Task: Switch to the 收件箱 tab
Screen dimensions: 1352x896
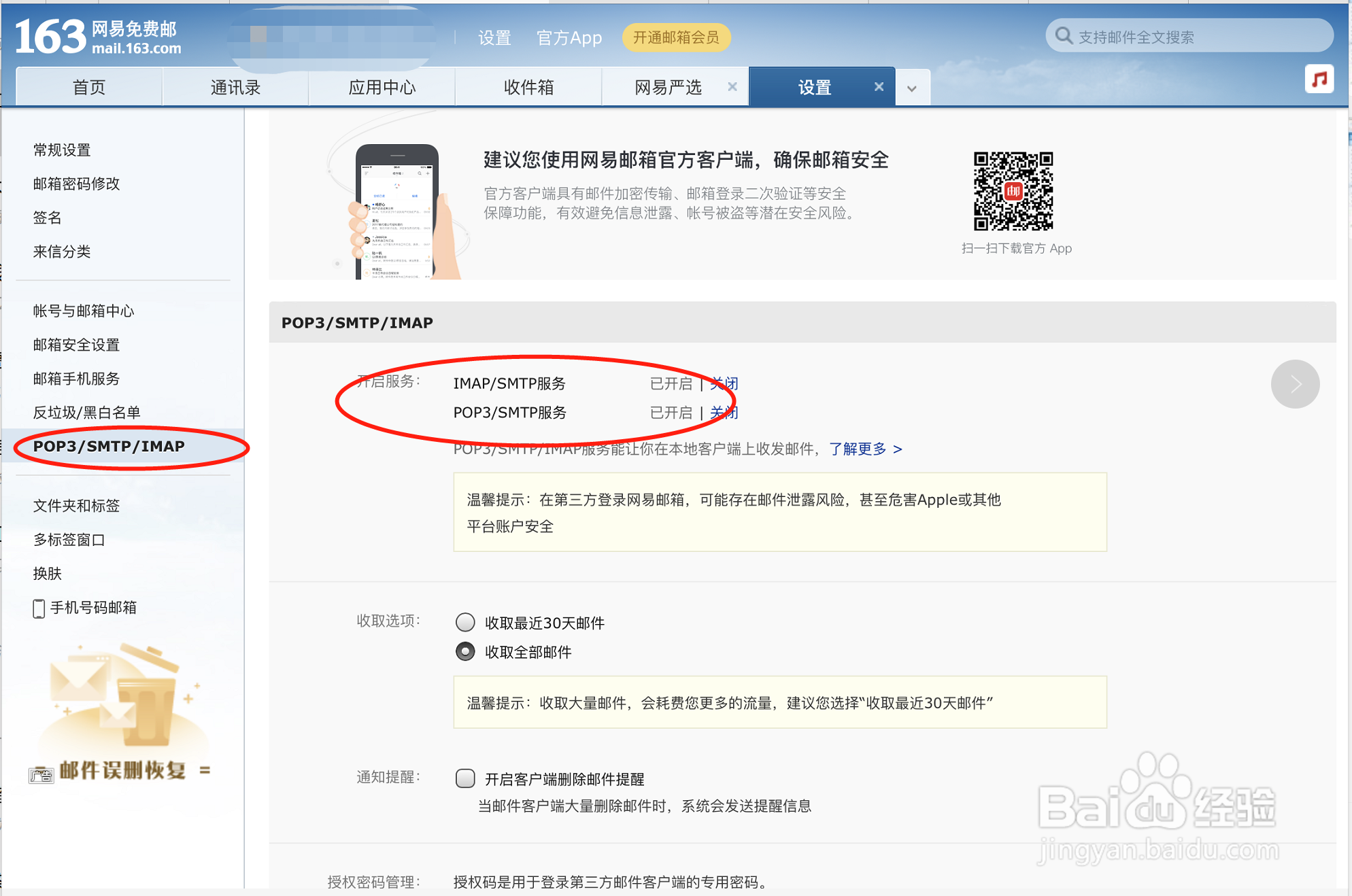Action: click(528, 86)
